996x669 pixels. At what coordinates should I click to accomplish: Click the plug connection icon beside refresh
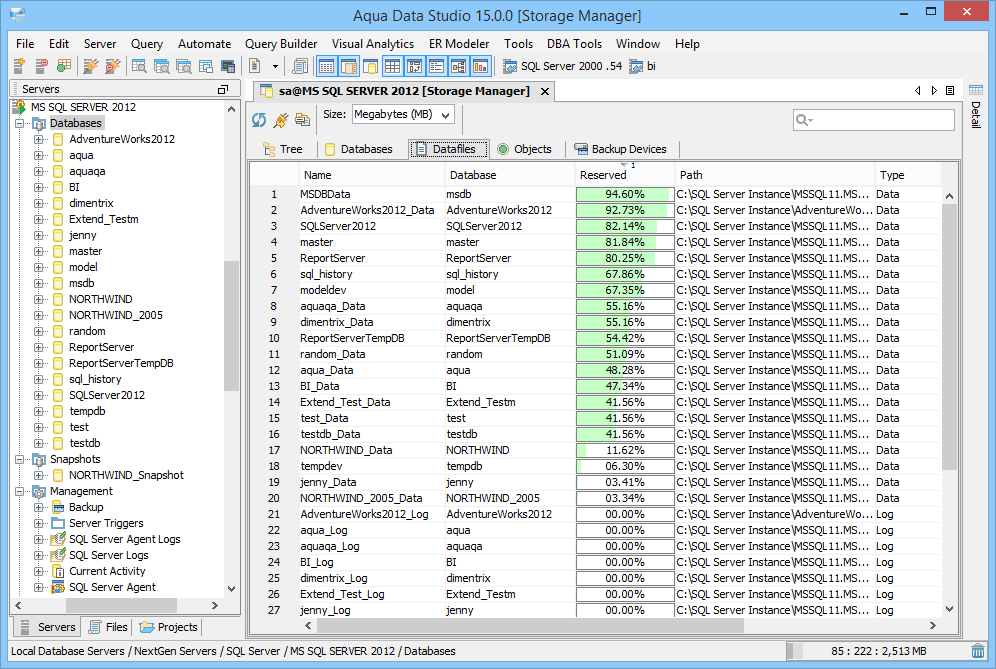point(281,119)
